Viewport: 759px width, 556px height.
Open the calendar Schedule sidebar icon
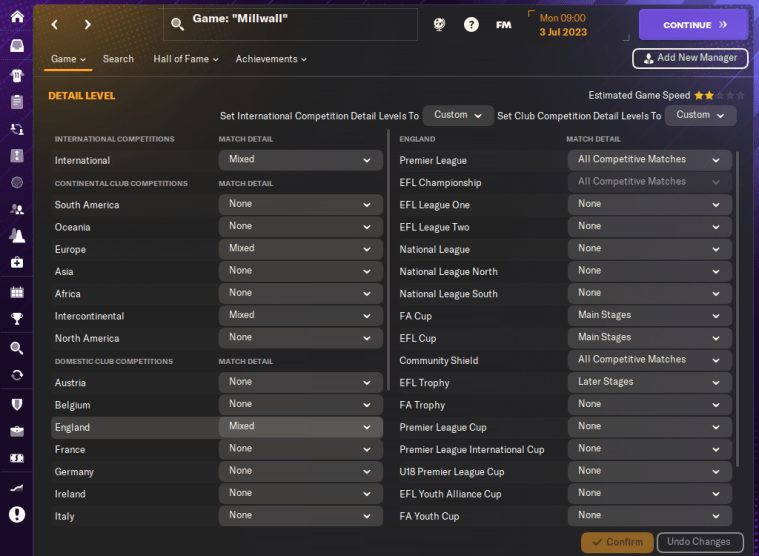[16, 292]
